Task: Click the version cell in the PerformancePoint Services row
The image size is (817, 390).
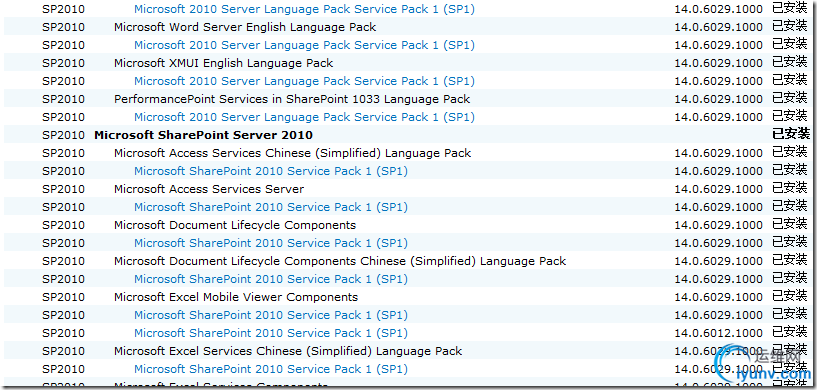Action: (719, 99)
